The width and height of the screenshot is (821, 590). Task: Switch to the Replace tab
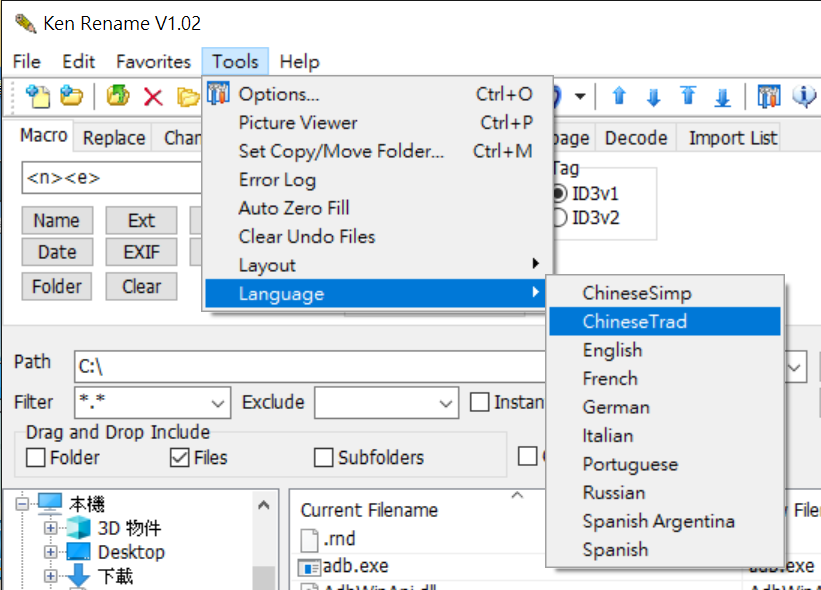click(114, 138)
